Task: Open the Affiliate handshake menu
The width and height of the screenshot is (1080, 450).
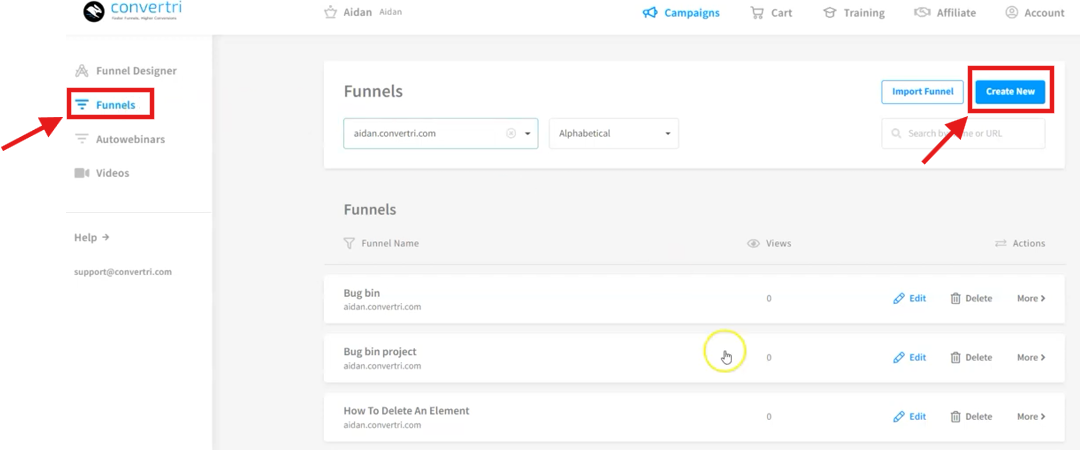Action: point(922,13)
